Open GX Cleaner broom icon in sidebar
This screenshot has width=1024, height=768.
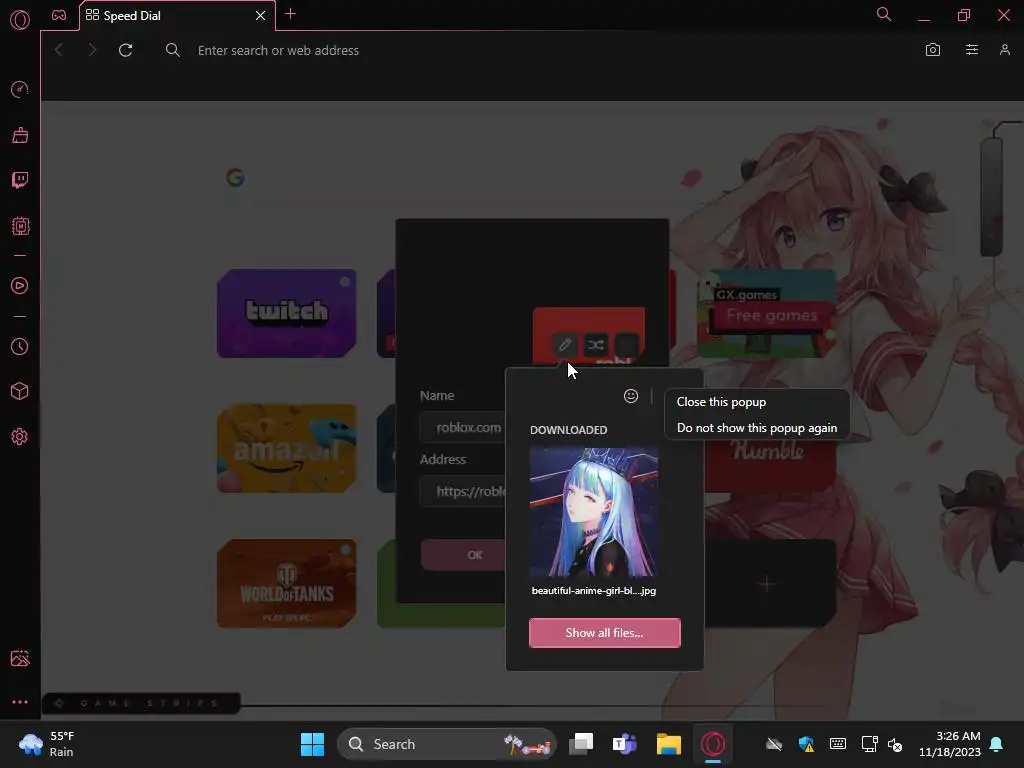click(20, 135)
